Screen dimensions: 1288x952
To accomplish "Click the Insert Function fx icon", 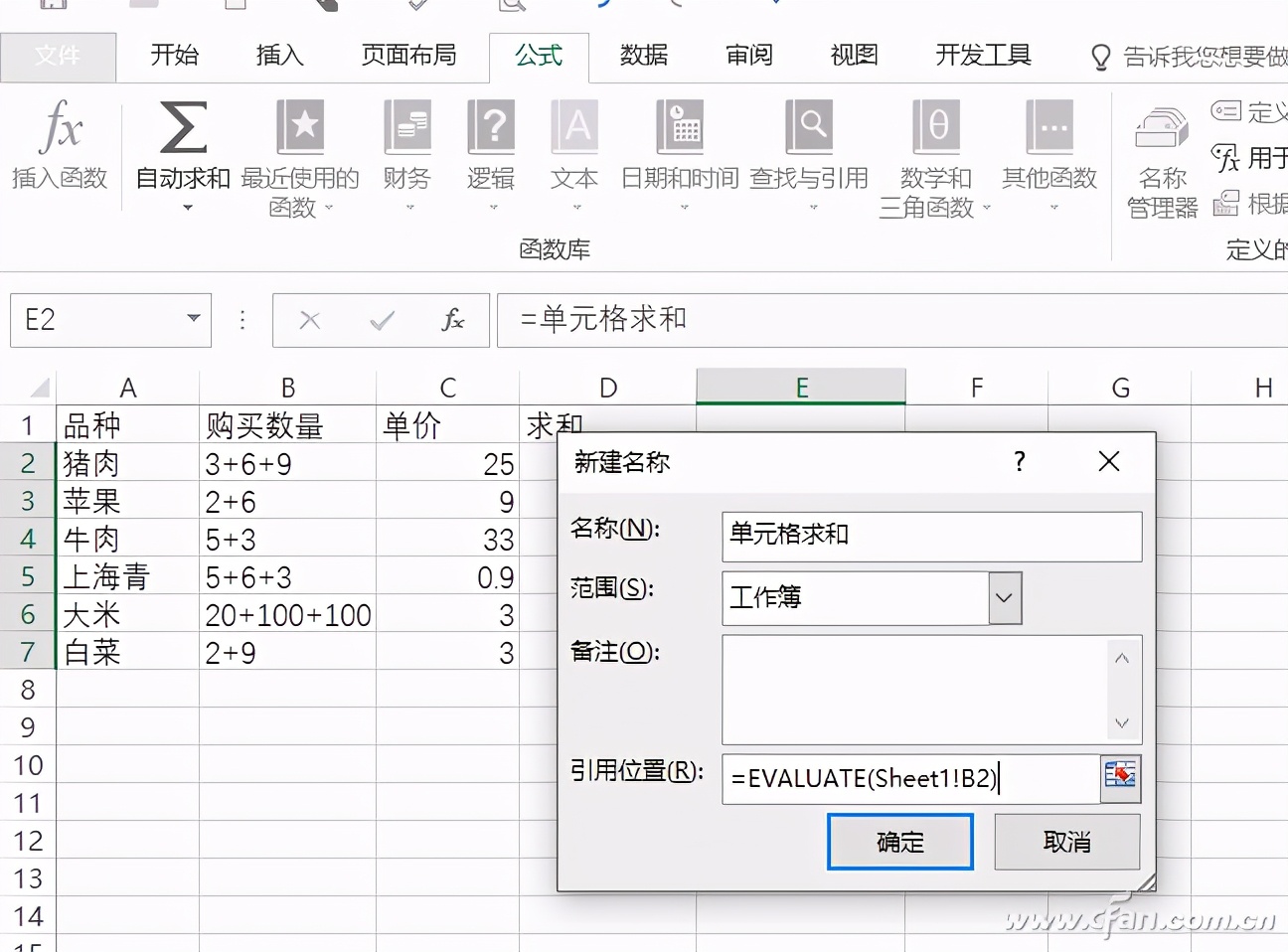I will (60, 127).
